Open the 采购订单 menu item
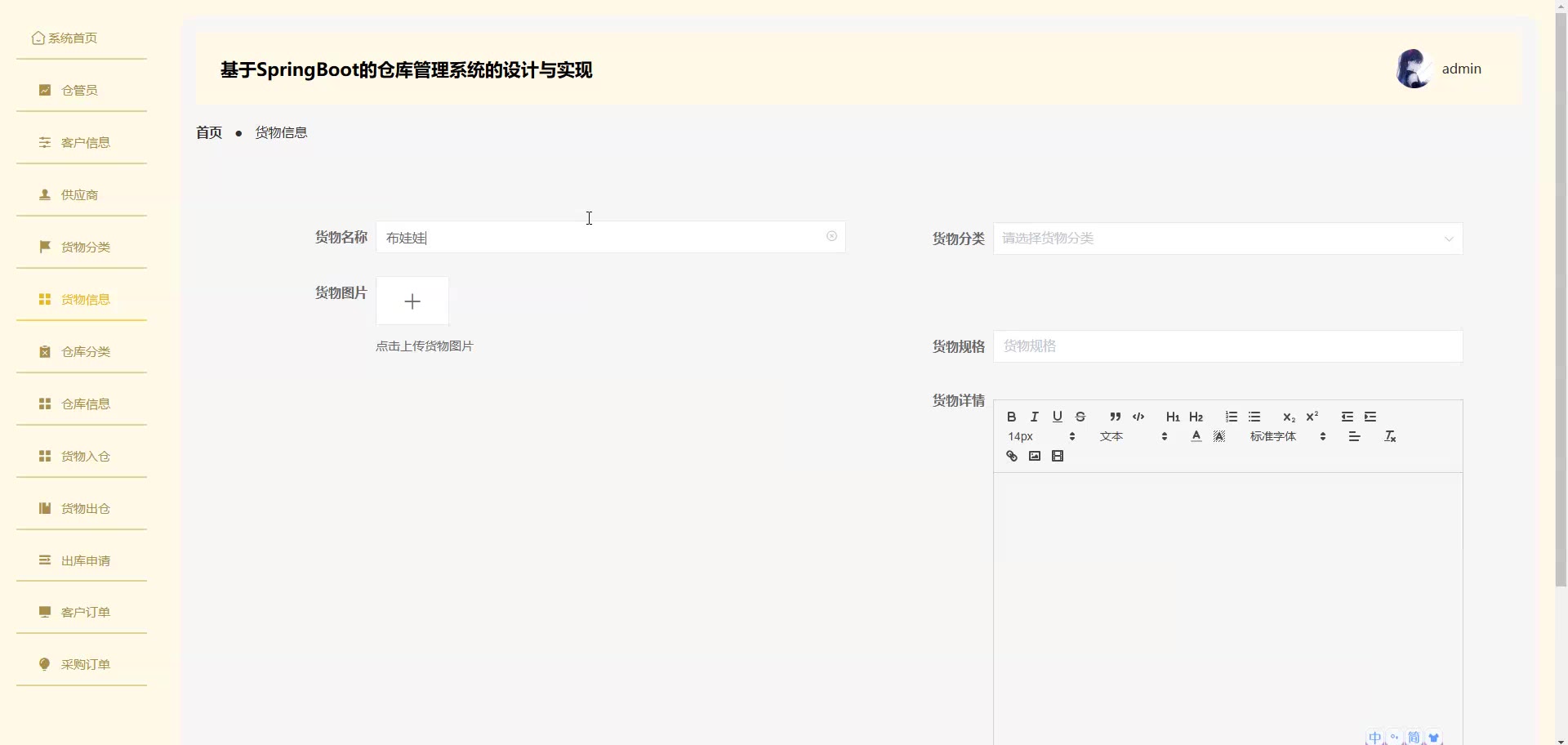1568x745 pixels. coord(81,664)
